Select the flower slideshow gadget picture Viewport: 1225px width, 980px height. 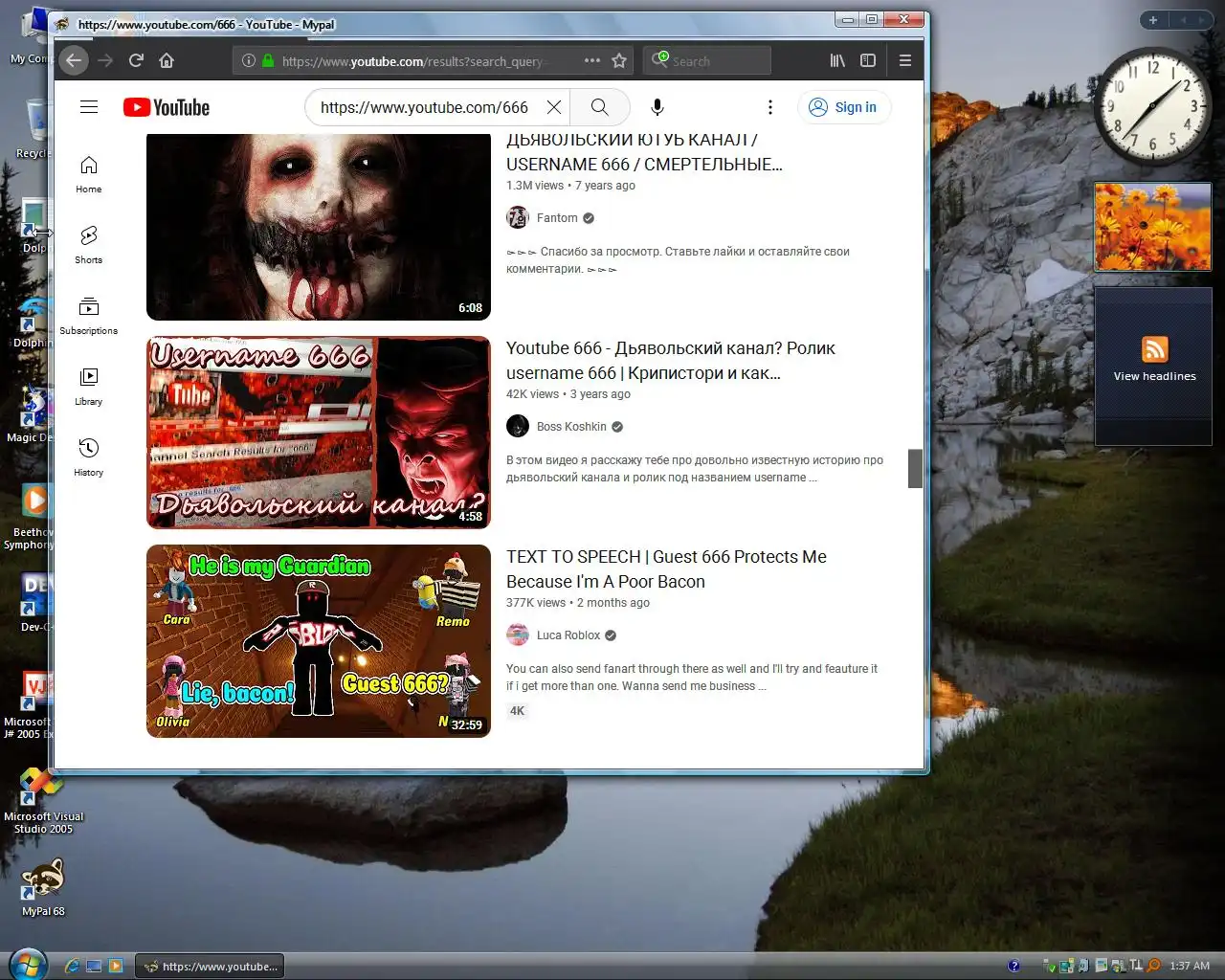coord(1153,227)
